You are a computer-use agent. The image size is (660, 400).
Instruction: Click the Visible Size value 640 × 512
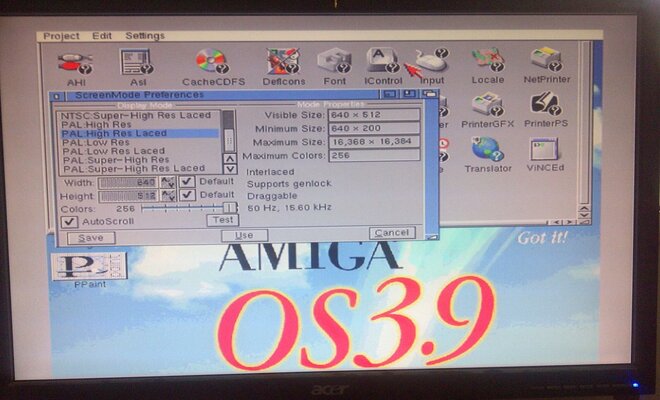(374, 115)
